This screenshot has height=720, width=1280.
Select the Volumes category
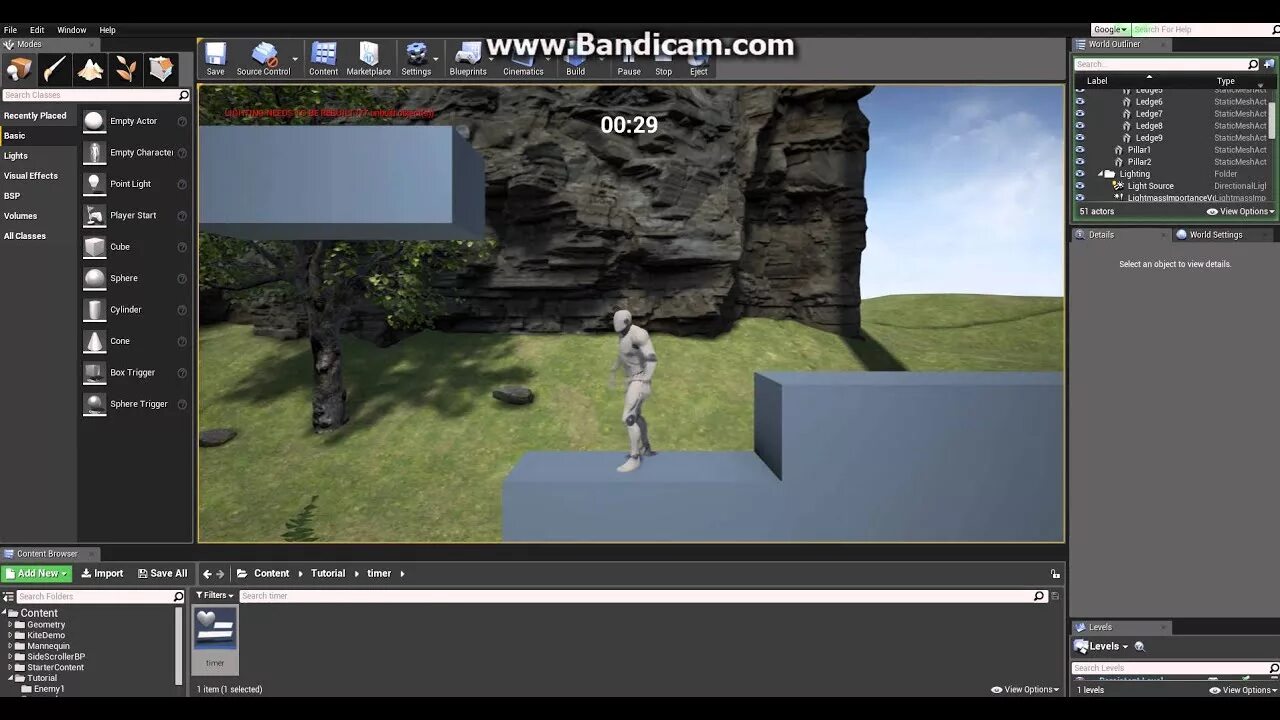pos(20,216)
